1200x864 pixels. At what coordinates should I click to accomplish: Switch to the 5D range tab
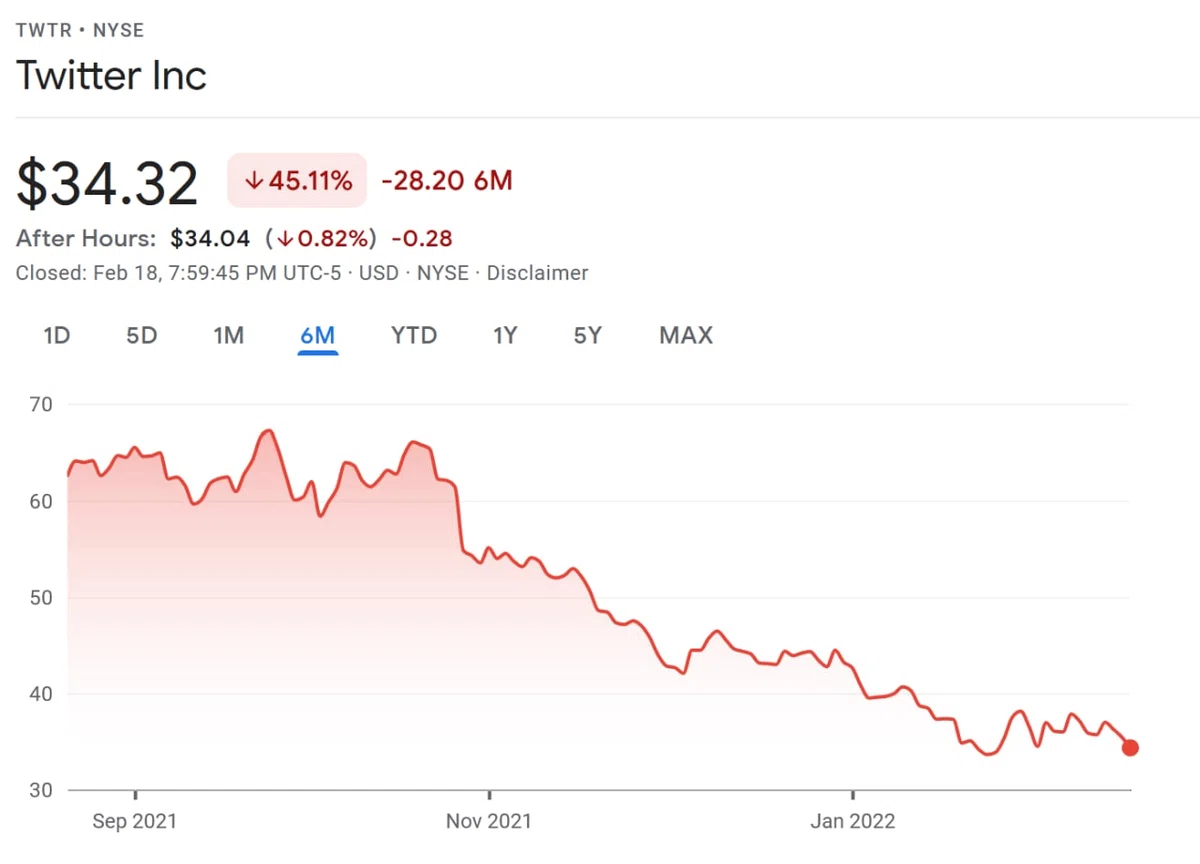tap(142, 335)
